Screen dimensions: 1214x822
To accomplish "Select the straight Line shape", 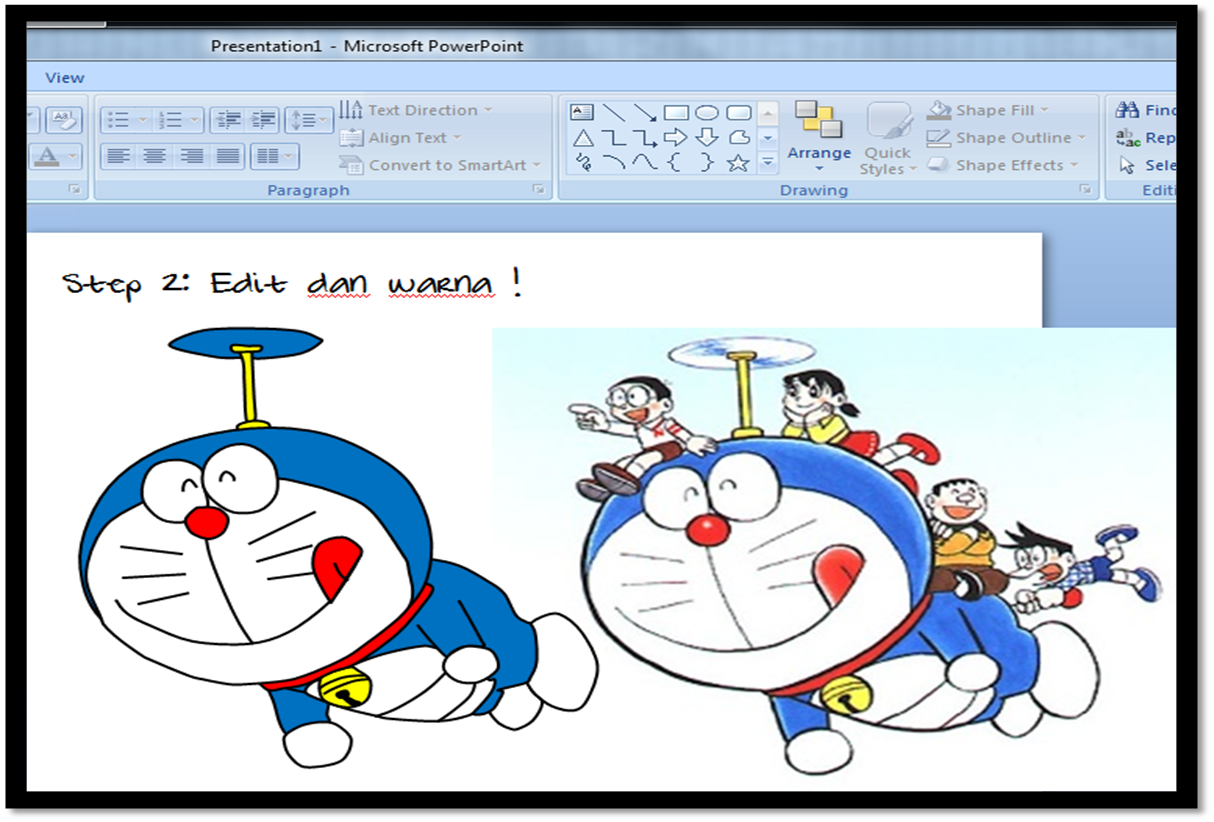I will pyautogui.click(x=613, y=113).
